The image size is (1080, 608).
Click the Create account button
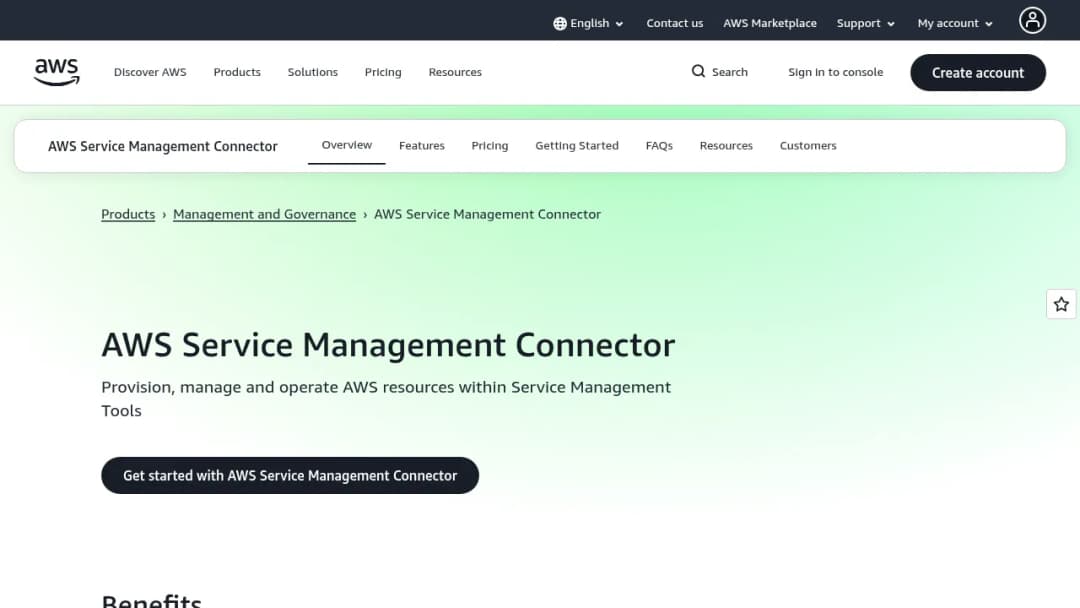click(x=977, y=72)
